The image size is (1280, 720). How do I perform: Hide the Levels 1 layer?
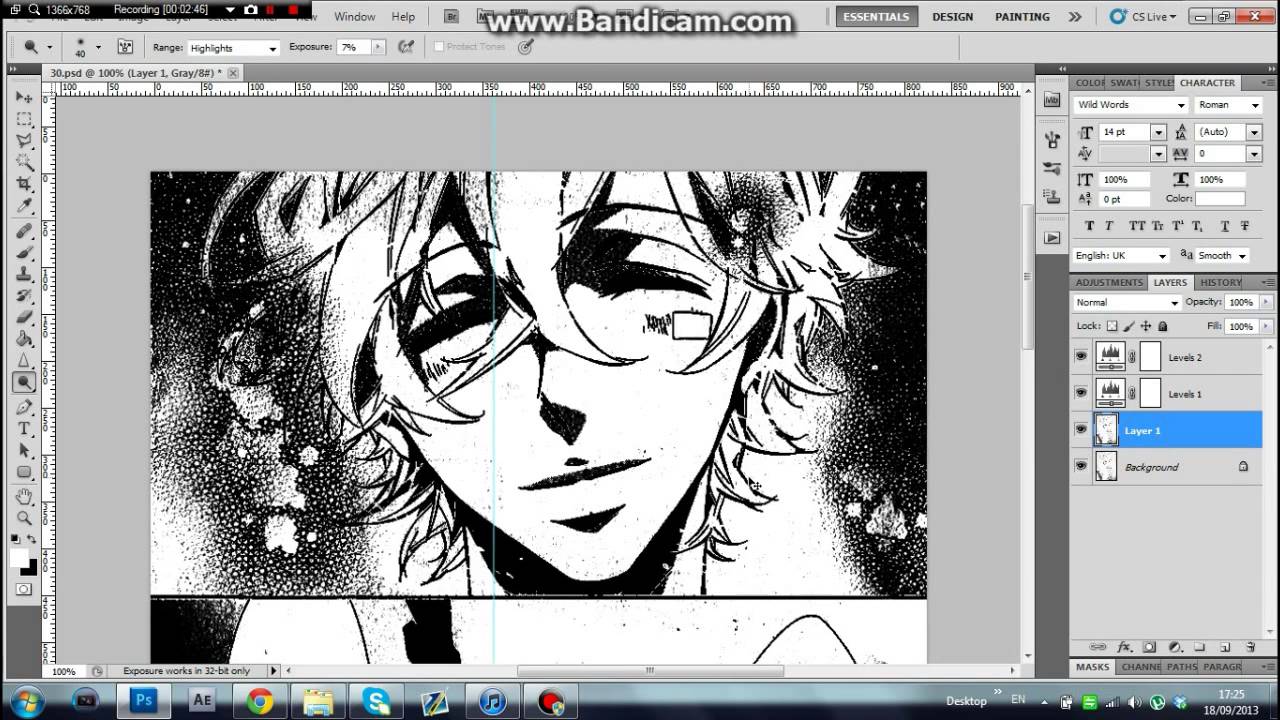coord(1081,393)
